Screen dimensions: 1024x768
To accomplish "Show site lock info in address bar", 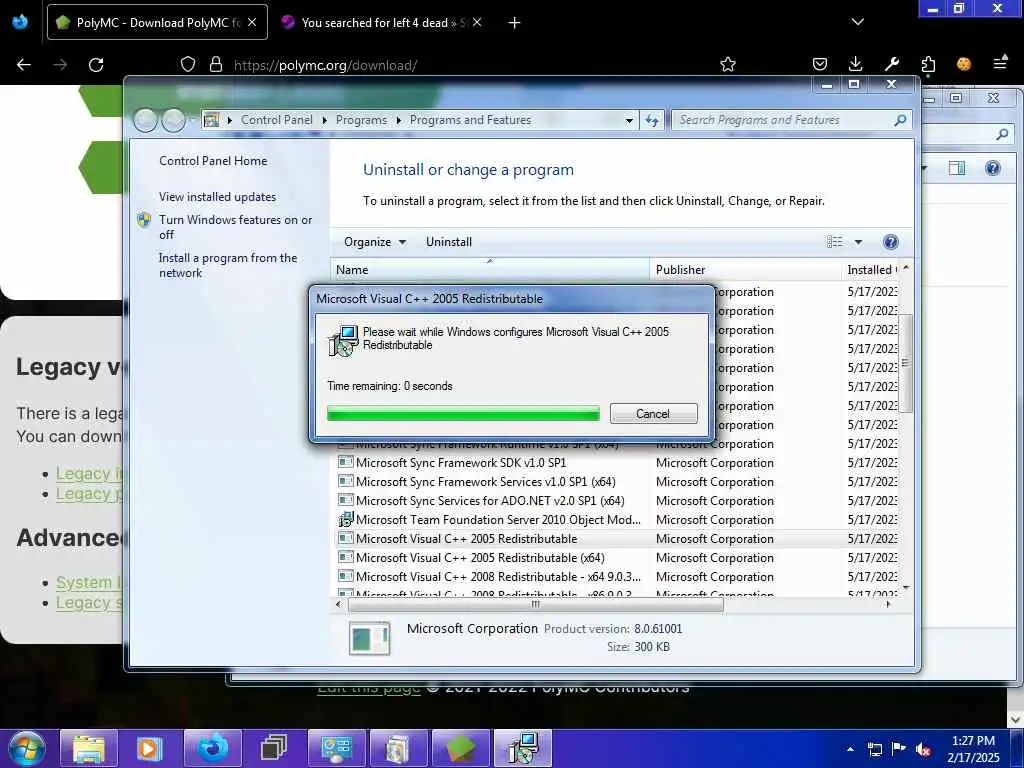I will (216, 65).
